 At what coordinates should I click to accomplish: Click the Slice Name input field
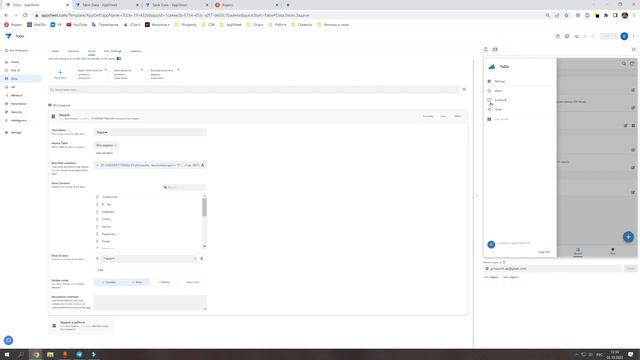(x=150, y=132)
